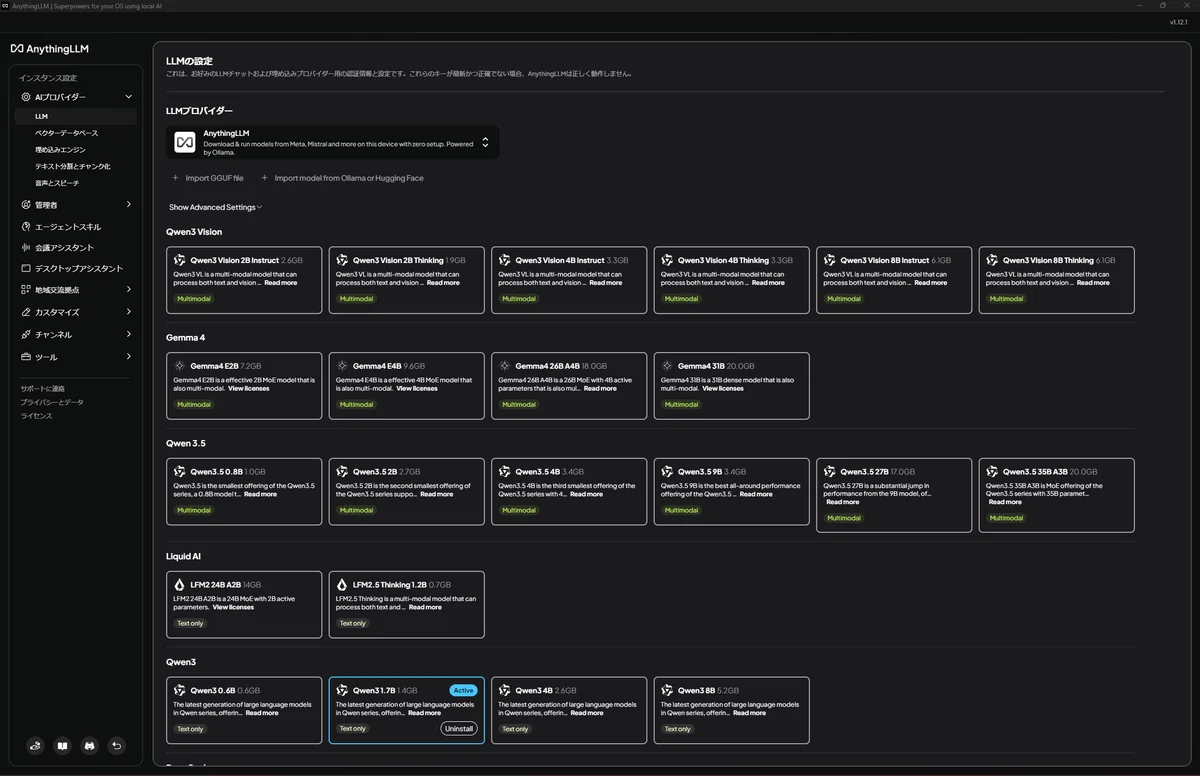Select the Qwen3 4B model card
Screen dimensions: 1200x776
[569, 710]
